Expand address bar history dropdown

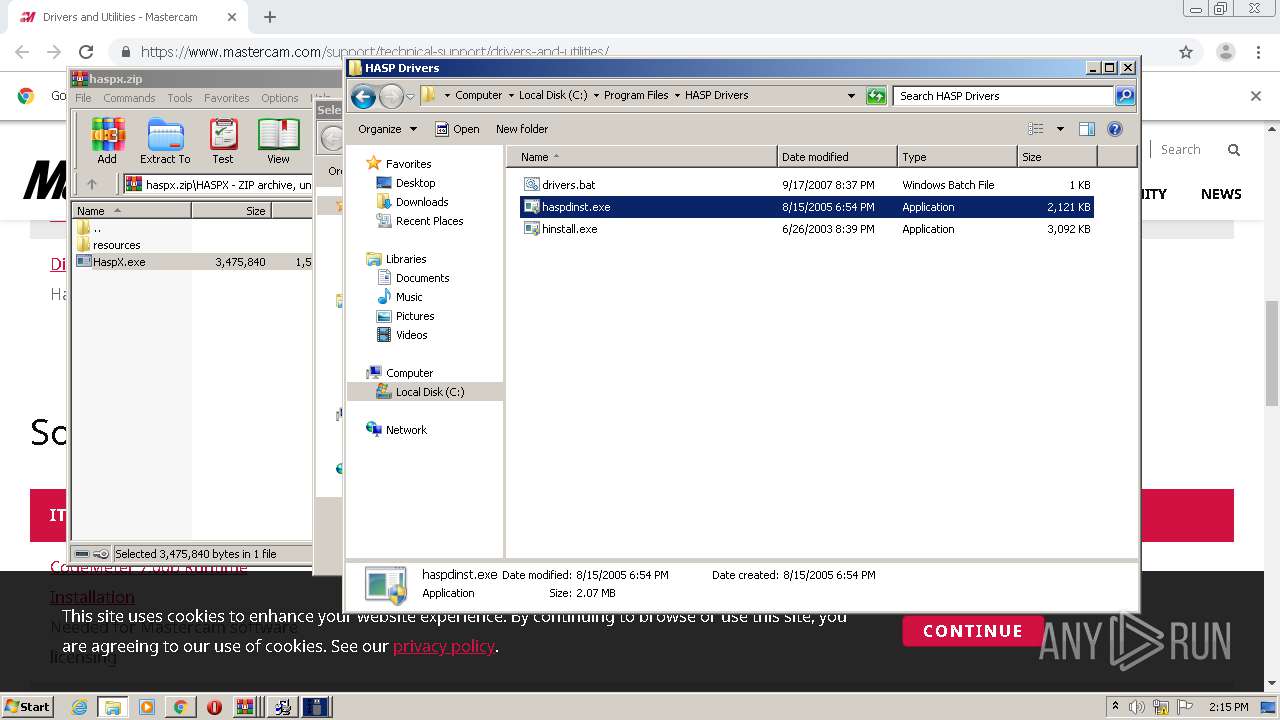(x=851, y=96)
